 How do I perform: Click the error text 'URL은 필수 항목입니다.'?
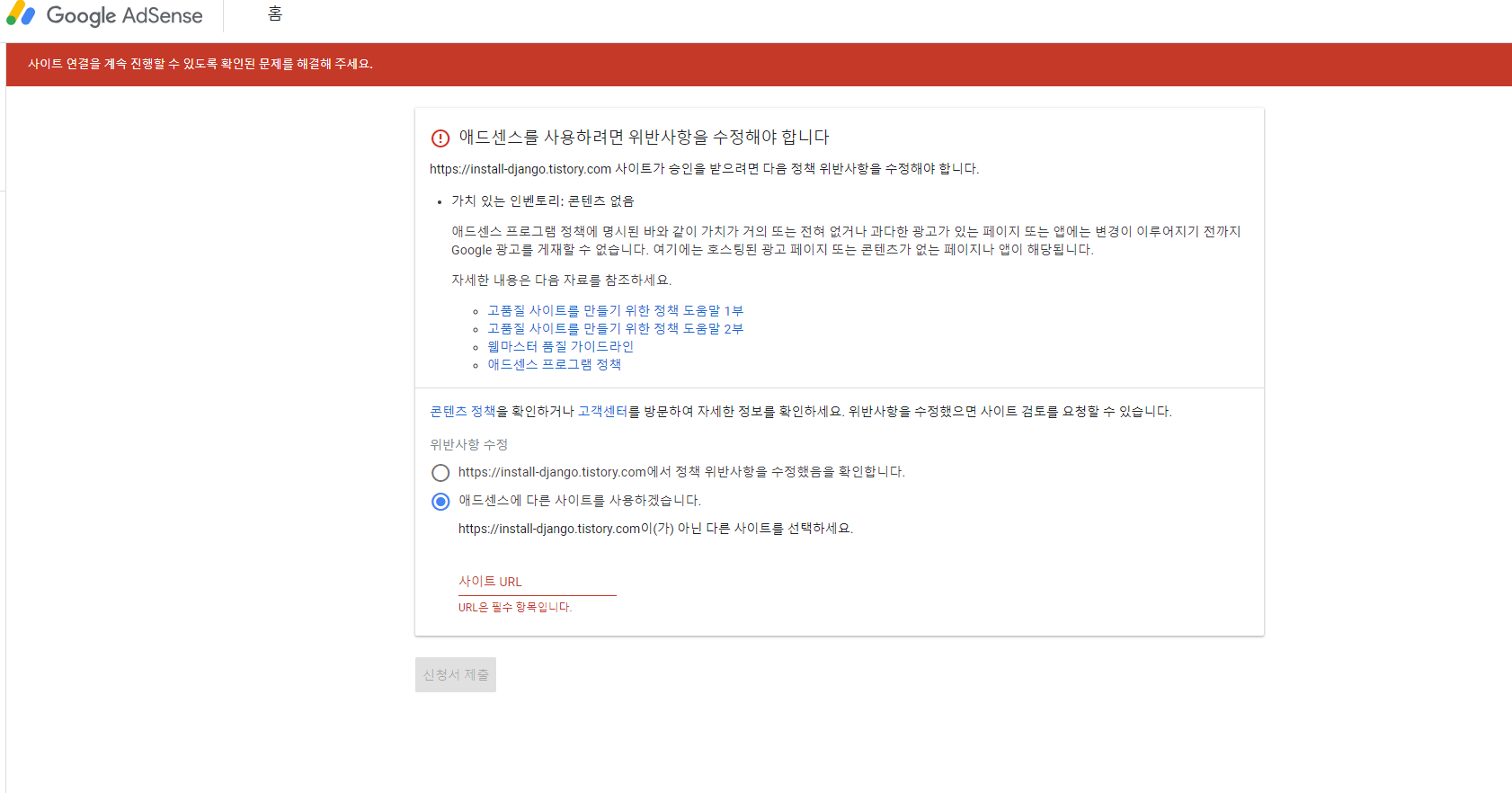click(x=515, y=607)
